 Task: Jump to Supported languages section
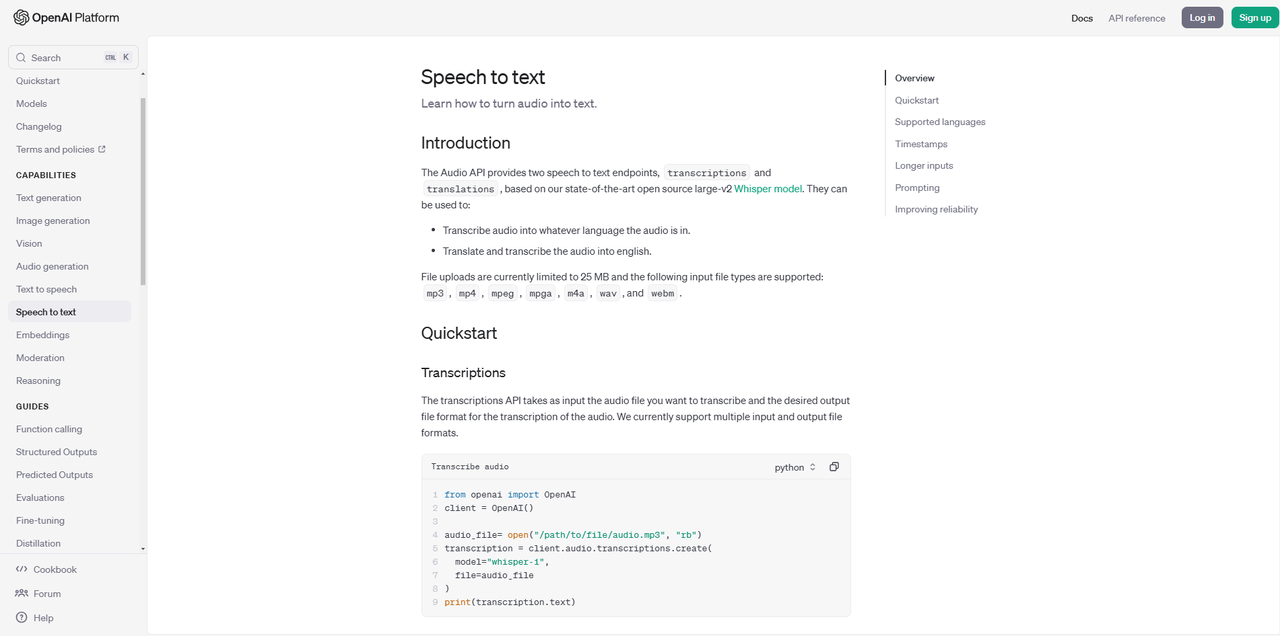[x=939, y=122]
